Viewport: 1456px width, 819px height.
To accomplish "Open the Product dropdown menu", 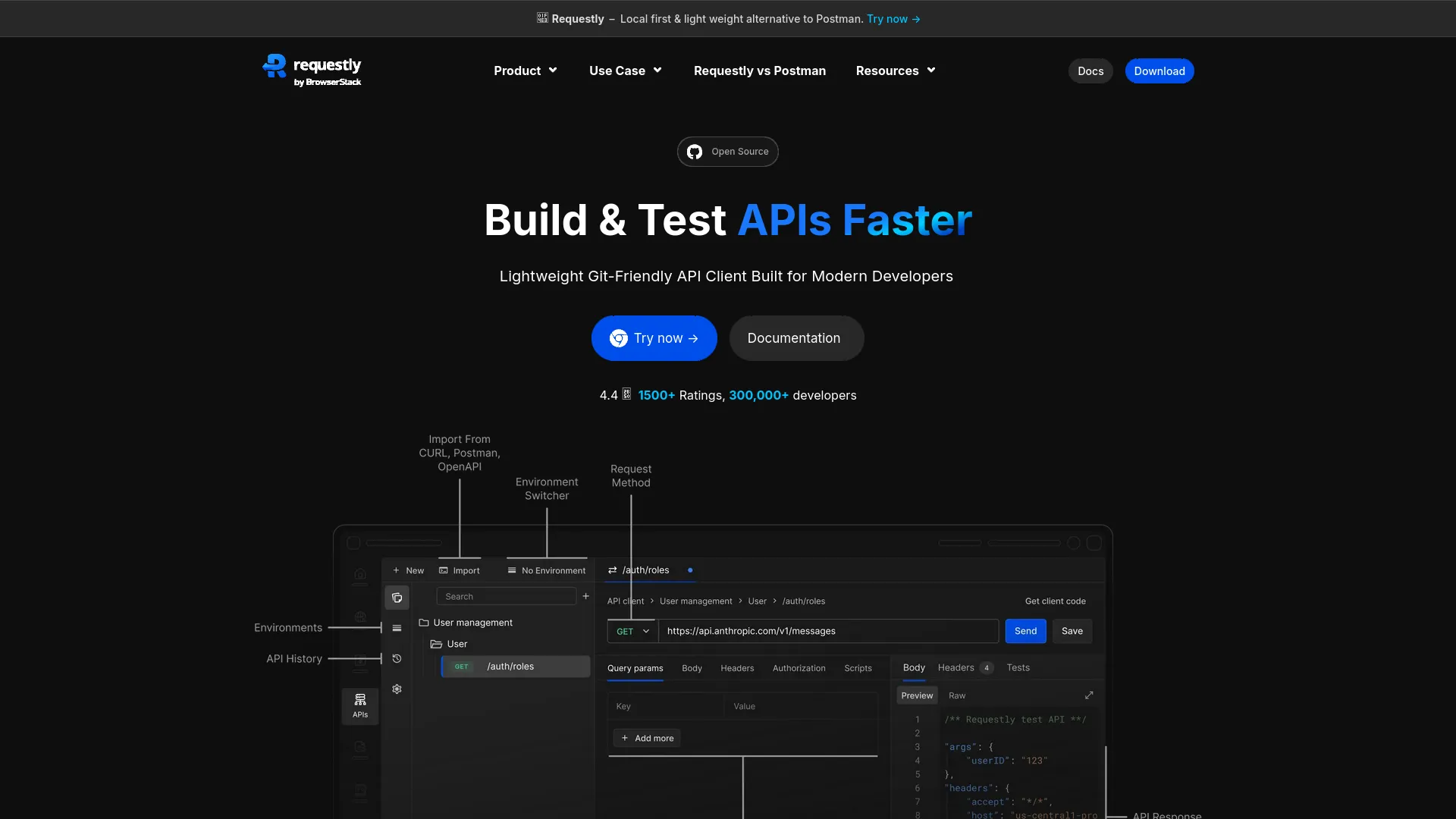I will pyautogui.click(x=526, y=71).
